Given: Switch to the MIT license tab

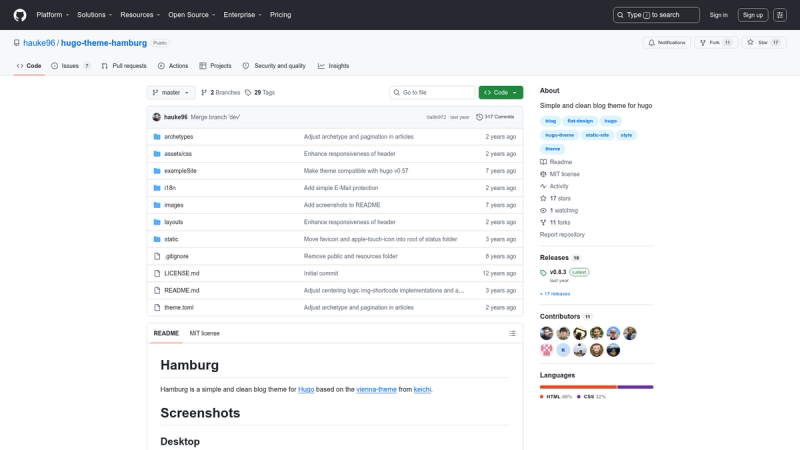Looking at the screenshot, I should pos(205,333).
